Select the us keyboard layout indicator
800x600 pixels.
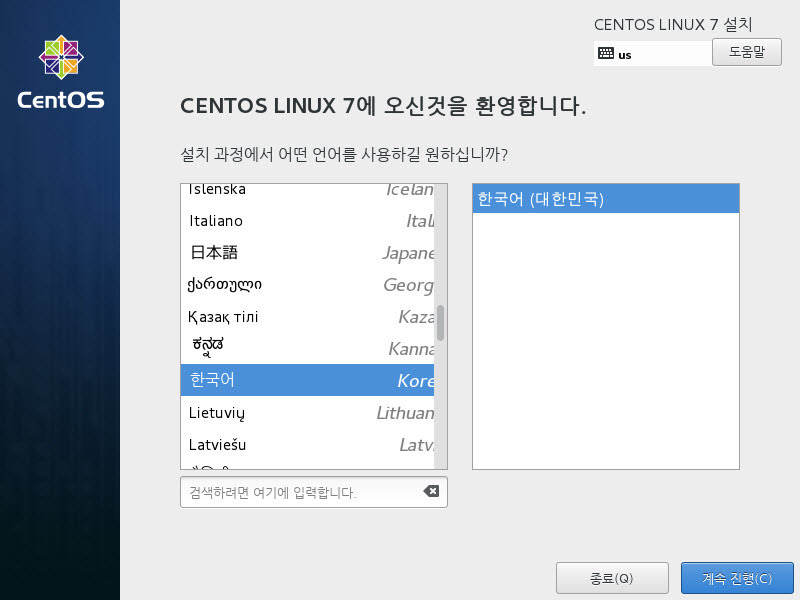pyautogui.click(x=653, y=53)
